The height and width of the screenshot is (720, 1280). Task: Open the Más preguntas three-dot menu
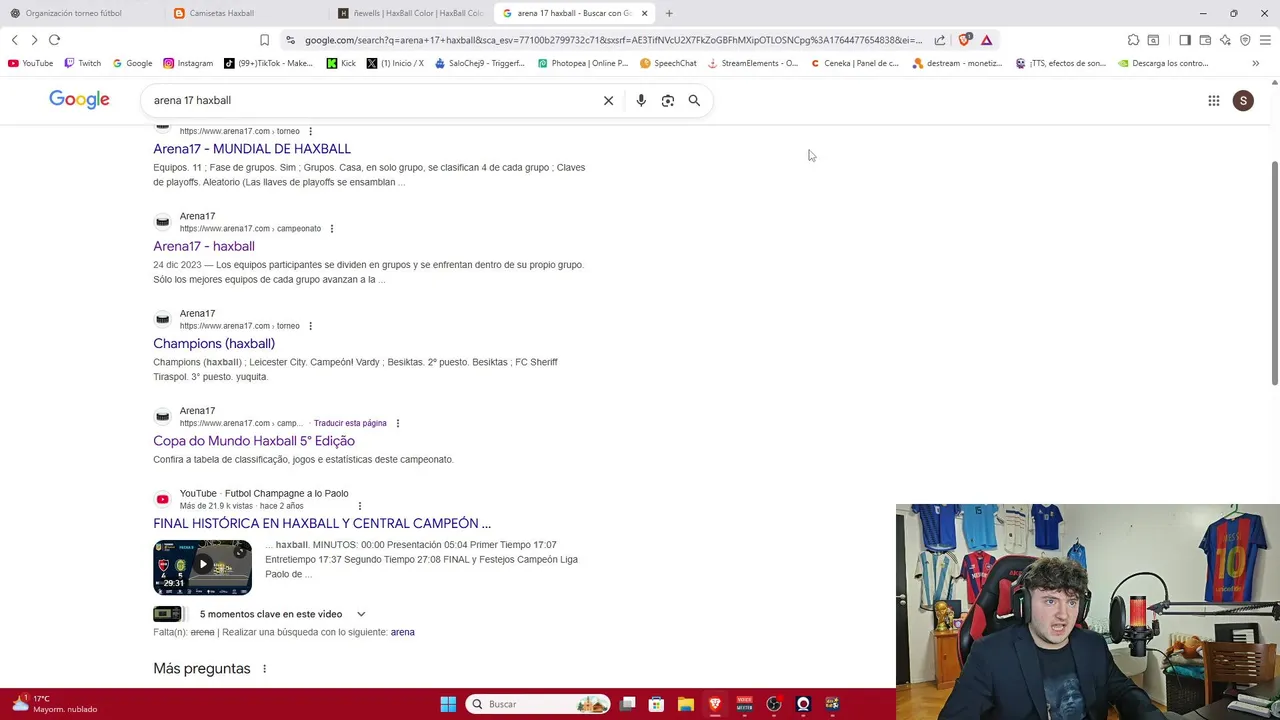pyautogui.click(x=264, y=669)
